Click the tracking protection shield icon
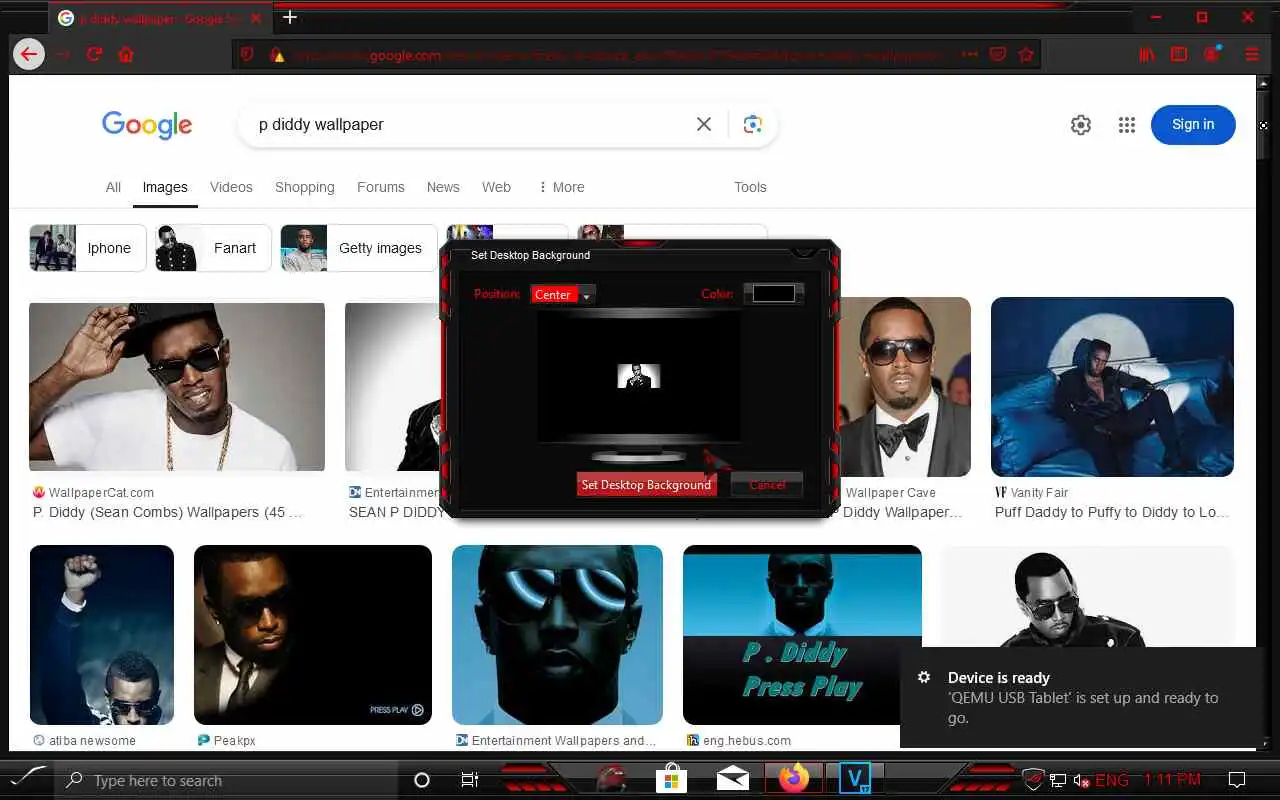Screen dimensions: 1280x800 pyautogui.click(x=247, y=55)
